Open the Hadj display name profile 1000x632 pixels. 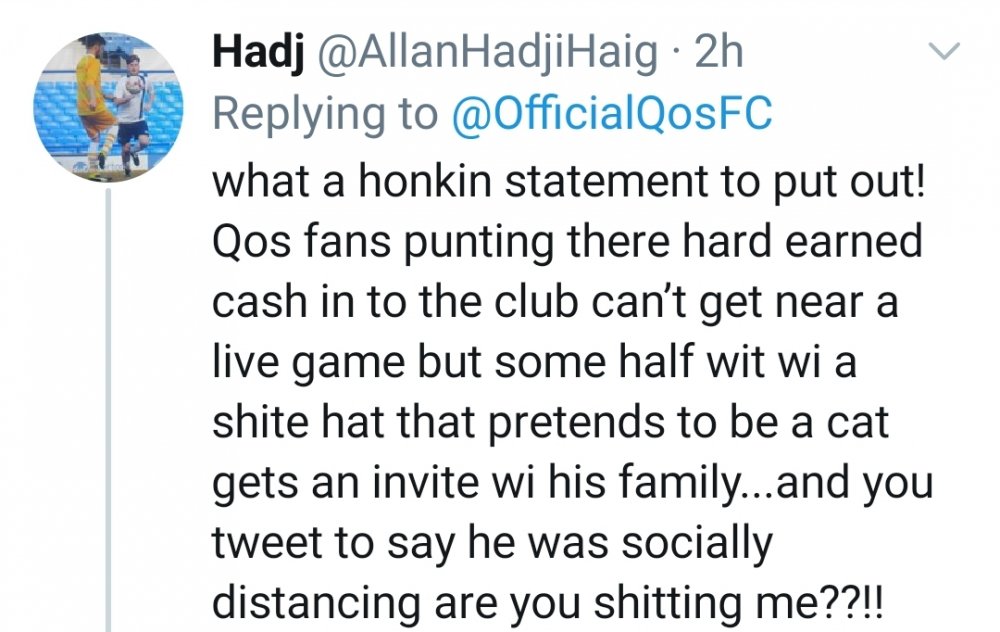coord(256,52)
